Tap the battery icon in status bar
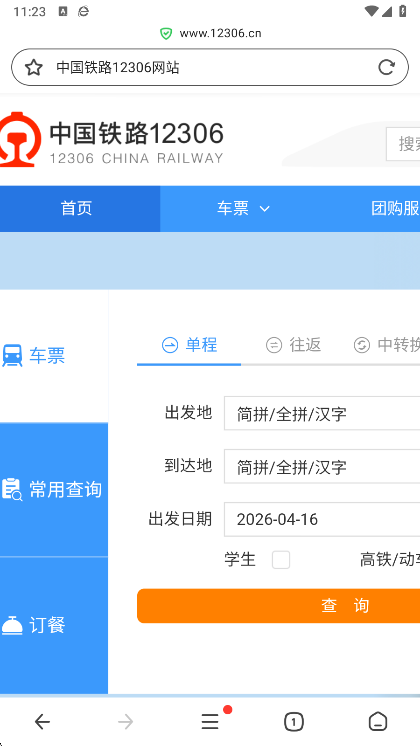Image resolution: width=420 pixels, height=746 pixels. pyautogui.click(x=402, y=11)
